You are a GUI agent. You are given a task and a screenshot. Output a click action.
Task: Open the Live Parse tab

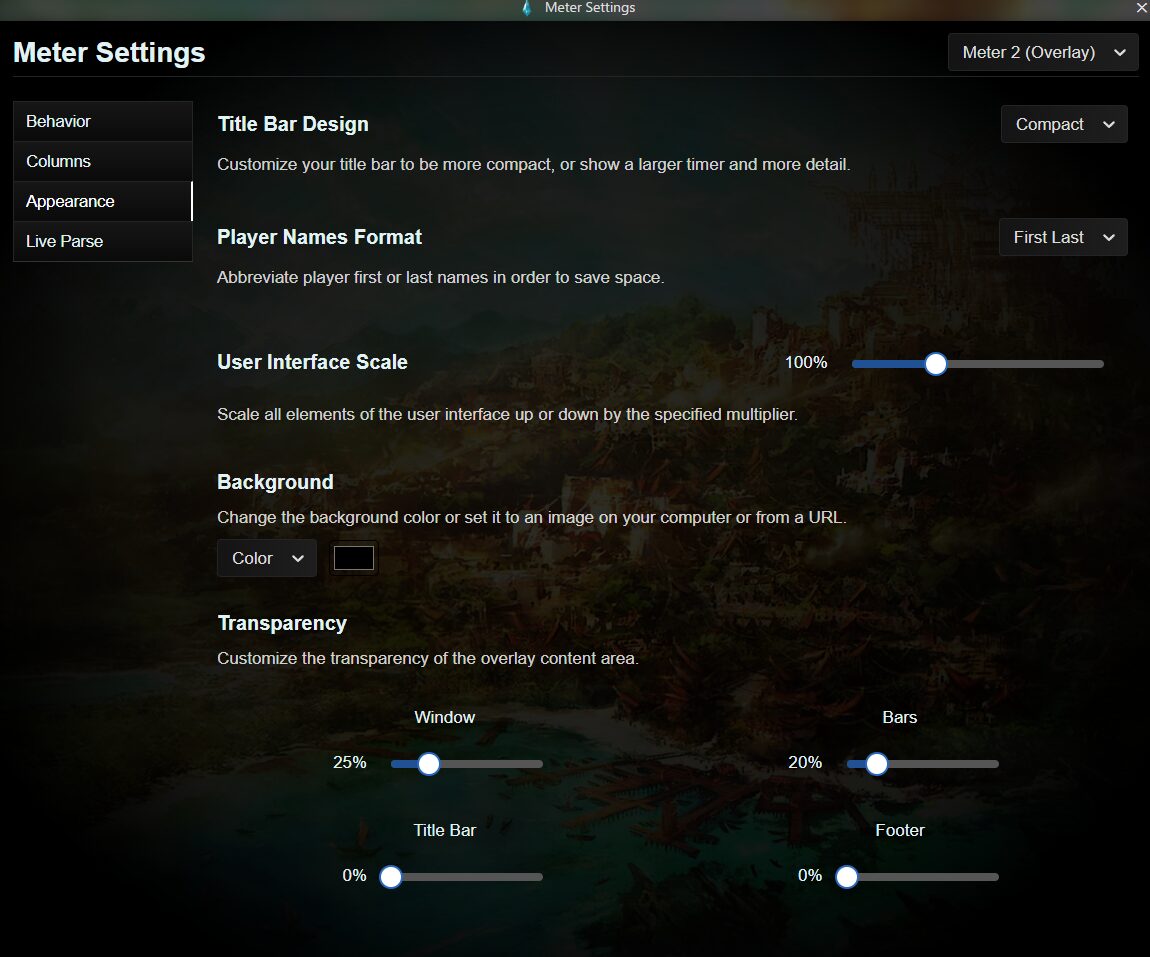pyautogui.click(x=102, y=241)
